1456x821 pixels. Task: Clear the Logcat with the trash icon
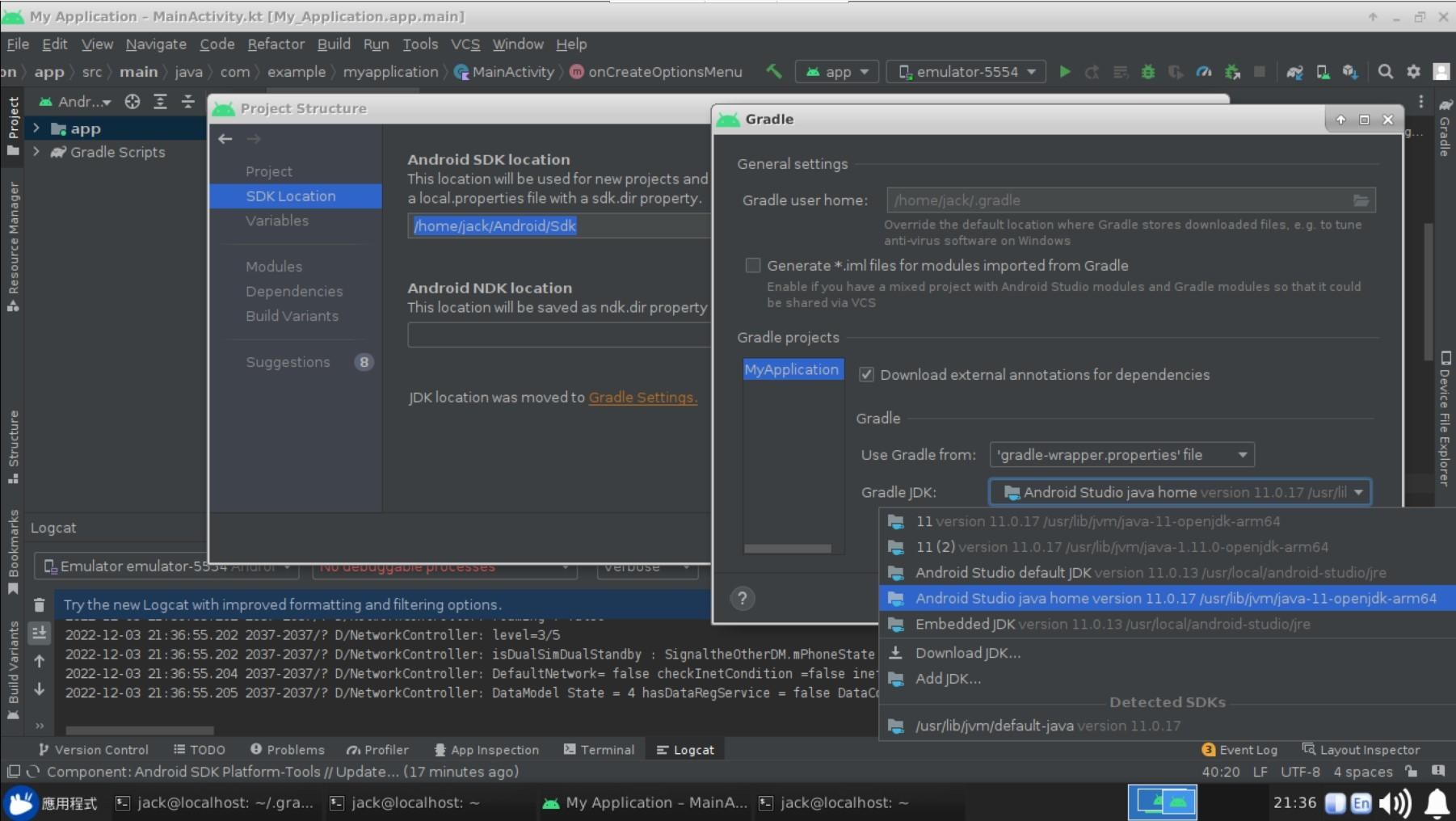point(40,604)
